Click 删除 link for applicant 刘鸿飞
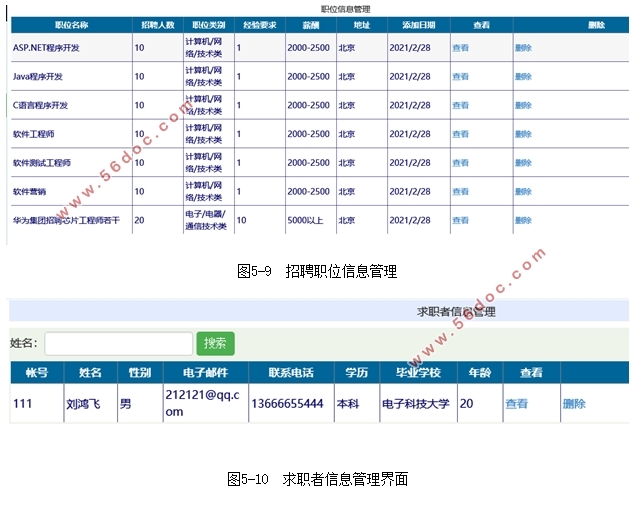Screen dimensions: 637x530 [574, 404]
